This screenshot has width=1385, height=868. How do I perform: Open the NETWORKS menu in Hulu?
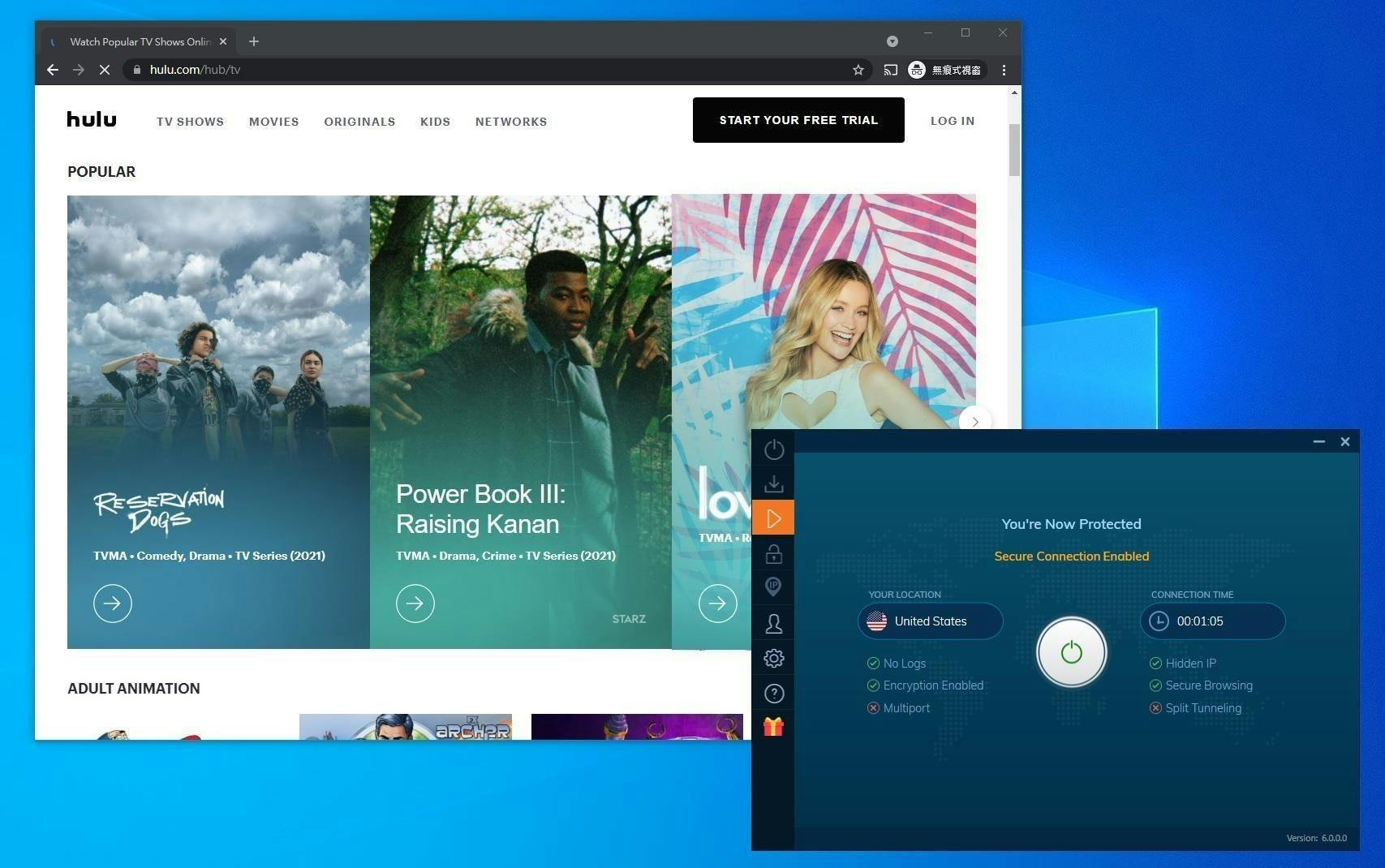click(x=511, y=122)
